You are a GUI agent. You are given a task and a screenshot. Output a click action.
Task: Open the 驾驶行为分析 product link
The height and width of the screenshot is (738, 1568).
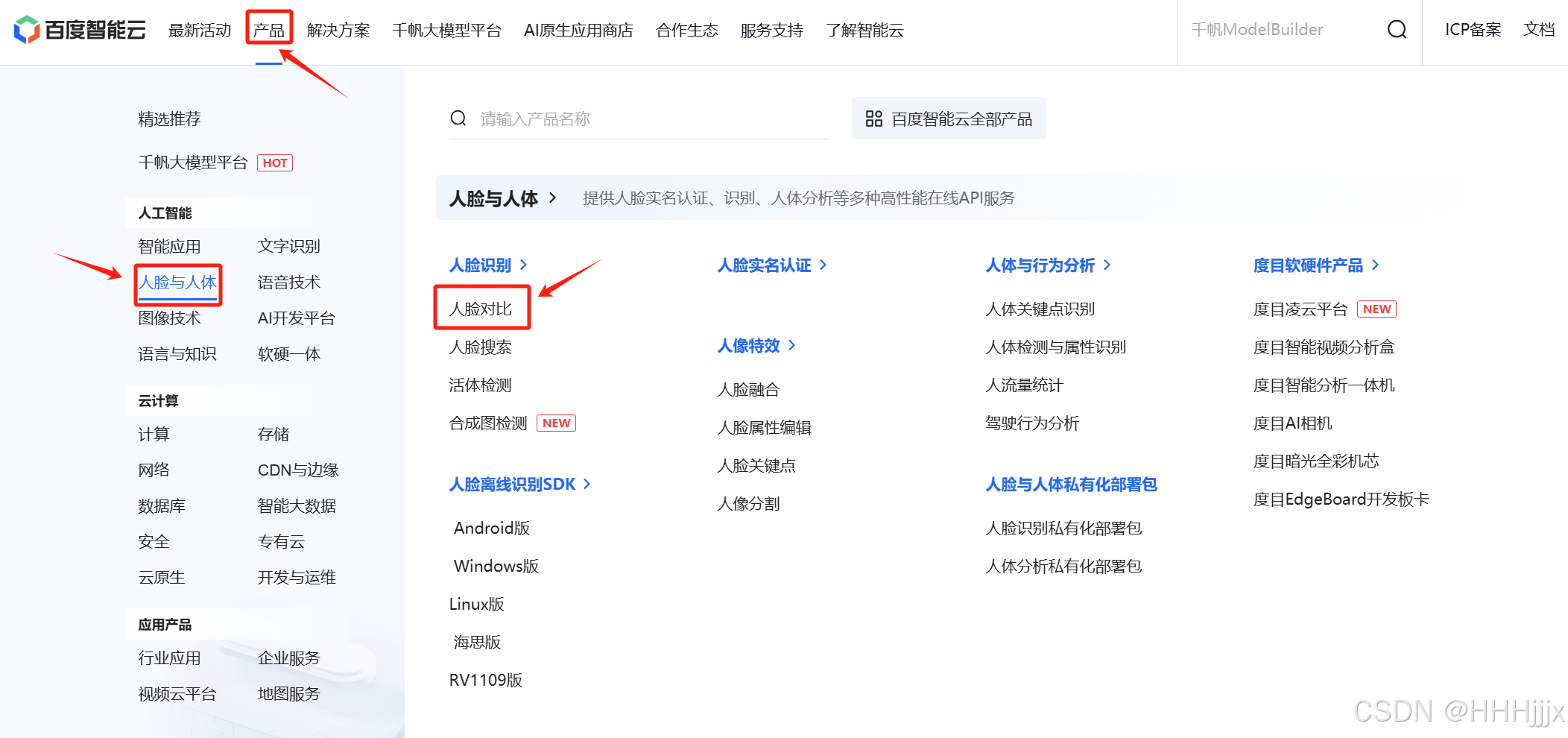(1032, 423)
